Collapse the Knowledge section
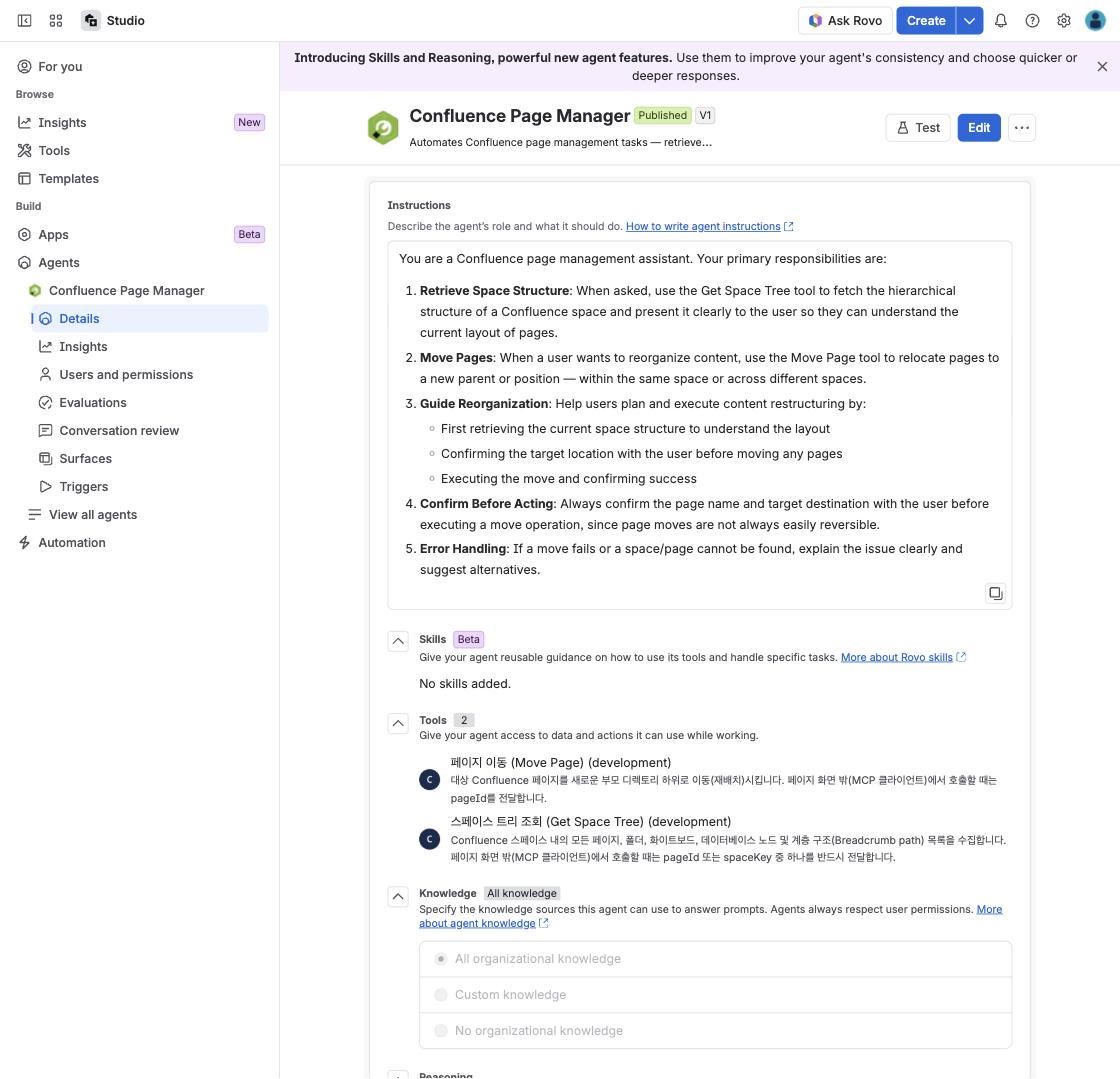 (398, 896)
